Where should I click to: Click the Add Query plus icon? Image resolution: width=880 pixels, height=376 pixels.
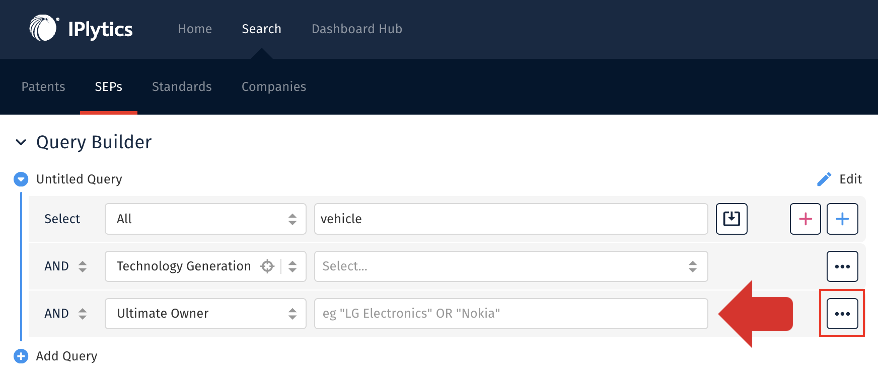[21, 356]
